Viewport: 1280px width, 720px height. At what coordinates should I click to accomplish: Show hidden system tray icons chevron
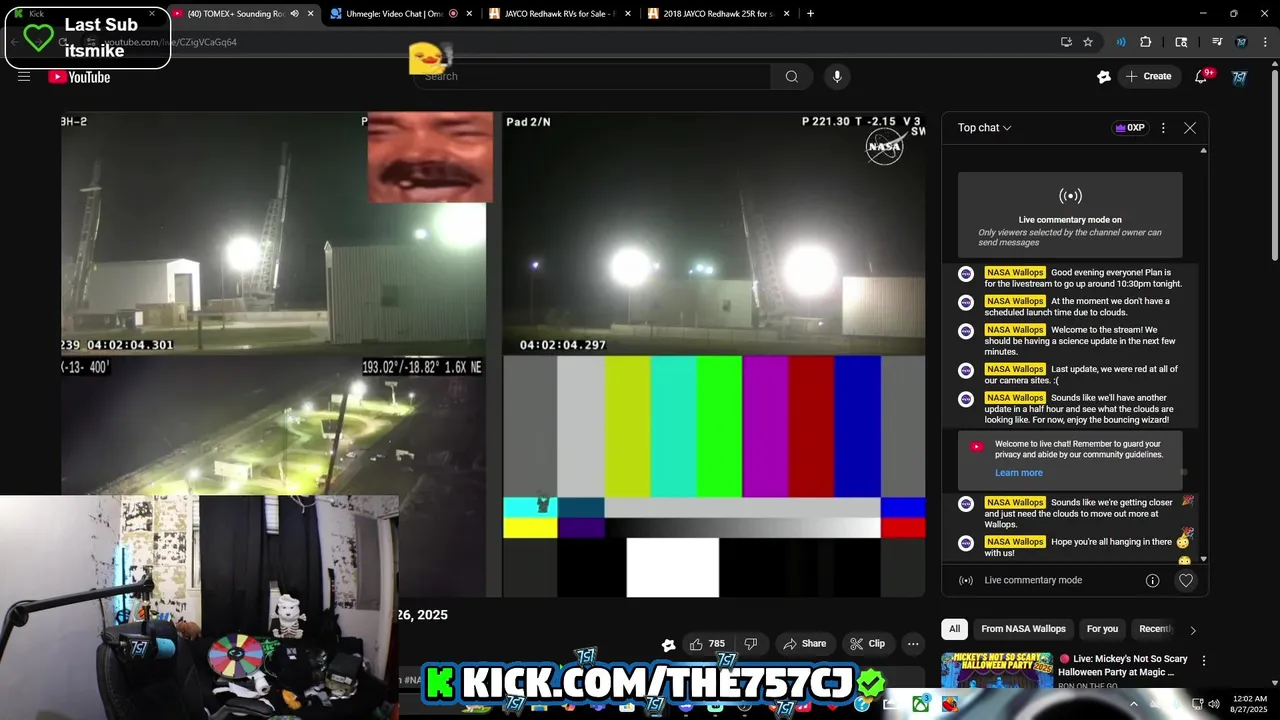click(x=1134, y=704)
